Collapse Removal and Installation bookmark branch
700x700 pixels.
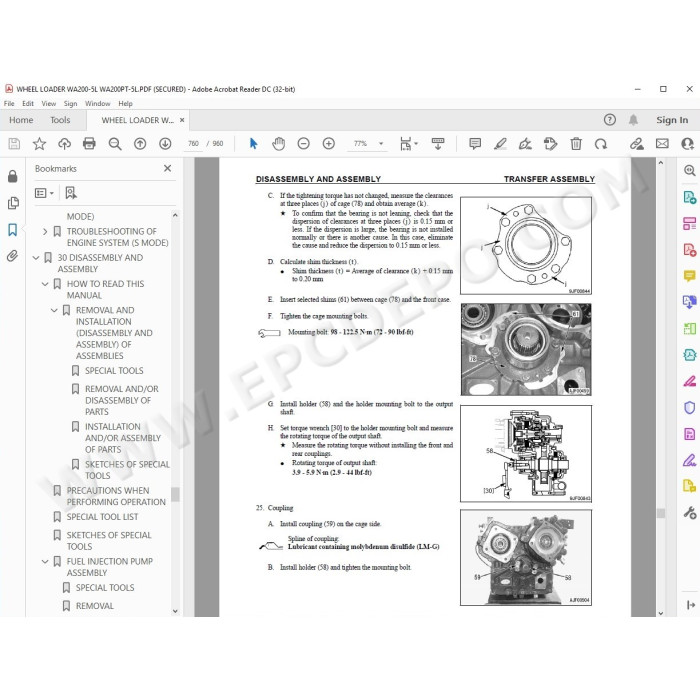click(x=54, y=310)
